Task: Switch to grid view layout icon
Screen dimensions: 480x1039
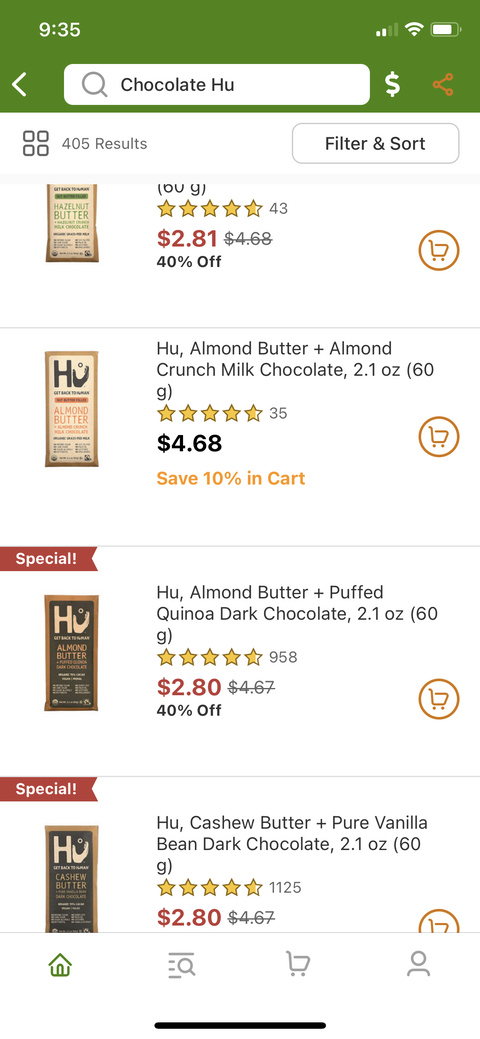Action: click(x=36, y=143)
